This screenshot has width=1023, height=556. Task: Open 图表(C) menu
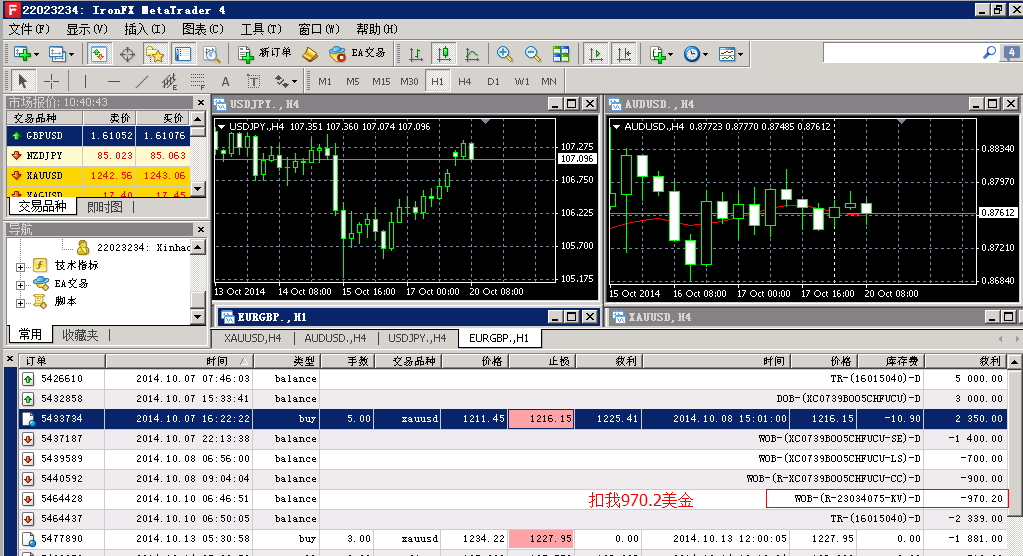point(203,29)
